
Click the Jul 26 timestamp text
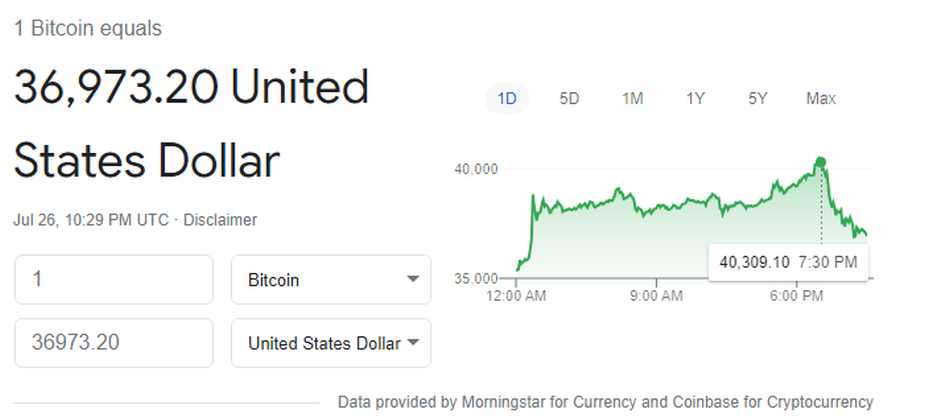(x=91, y=220)
